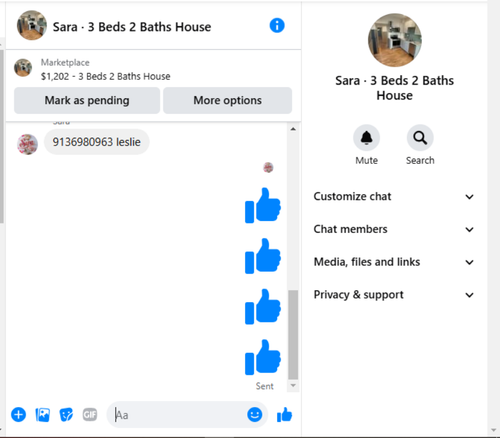The image size is (500, 438).
Task: Expand Media, files and links section
Action: [394, 262]
